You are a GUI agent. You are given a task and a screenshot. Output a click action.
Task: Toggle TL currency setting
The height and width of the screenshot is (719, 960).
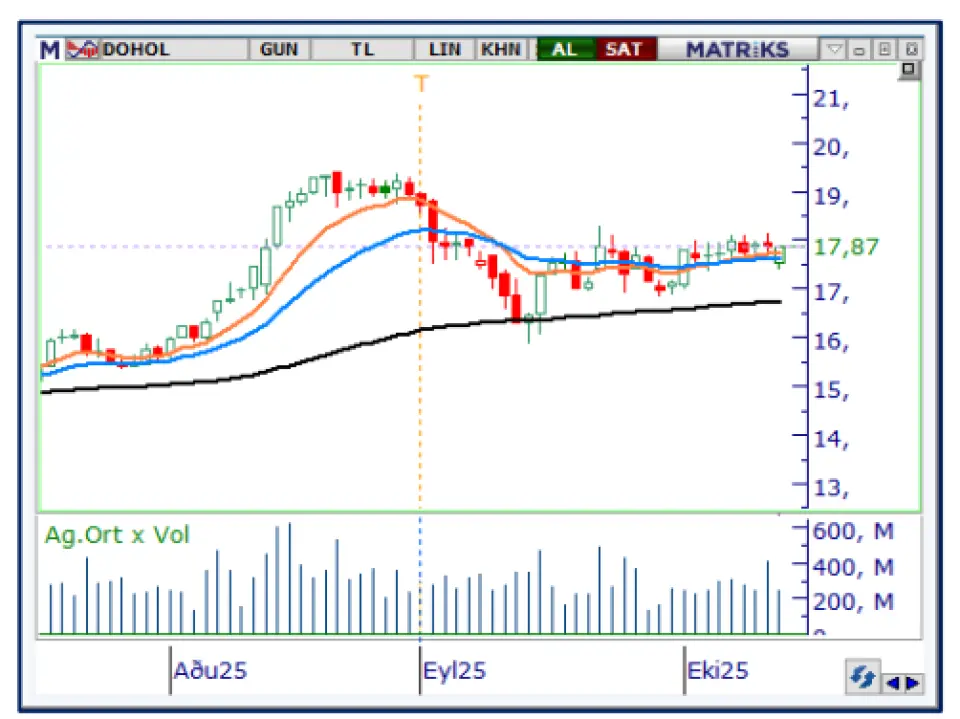[x=362, y=49]
